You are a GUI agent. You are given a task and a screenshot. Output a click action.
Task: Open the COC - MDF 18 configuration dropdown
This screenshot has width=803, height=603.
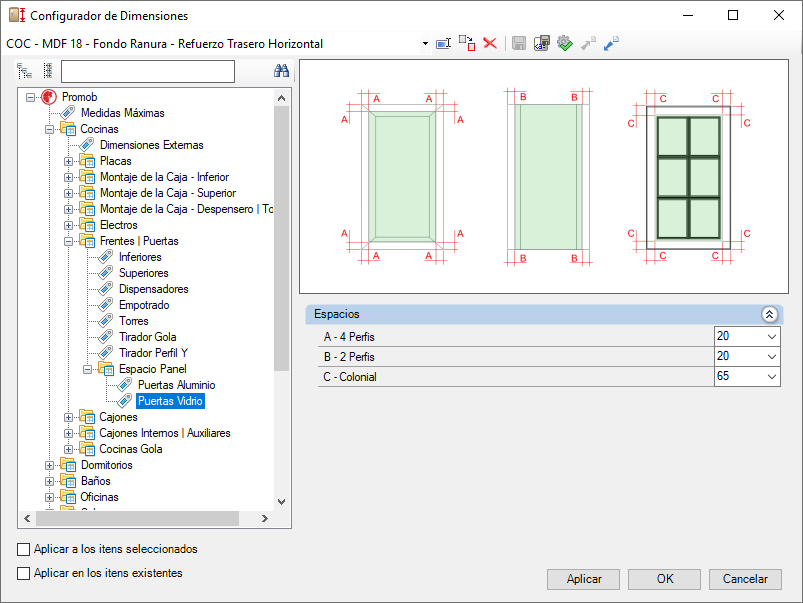click(425, 44)
